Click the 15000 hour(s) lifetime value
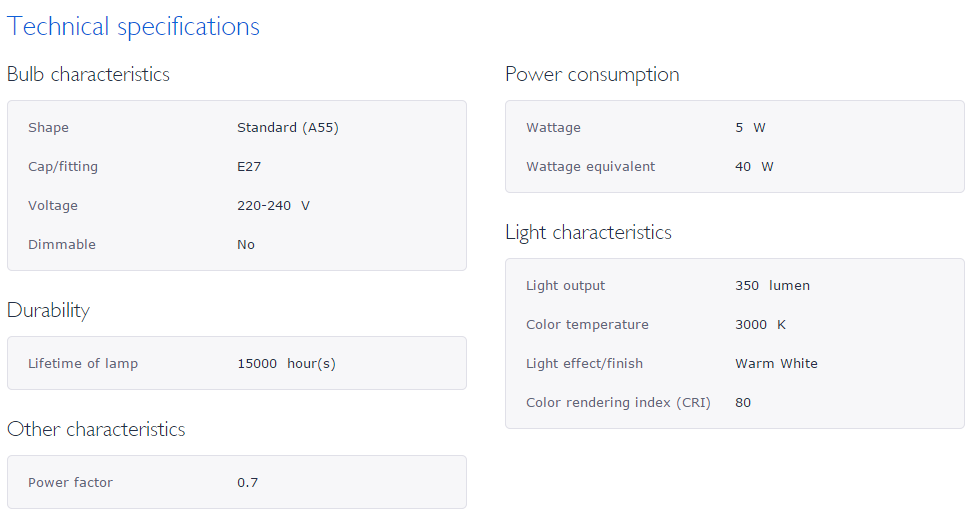Viewport: 978px width, 515px height. 286,364
